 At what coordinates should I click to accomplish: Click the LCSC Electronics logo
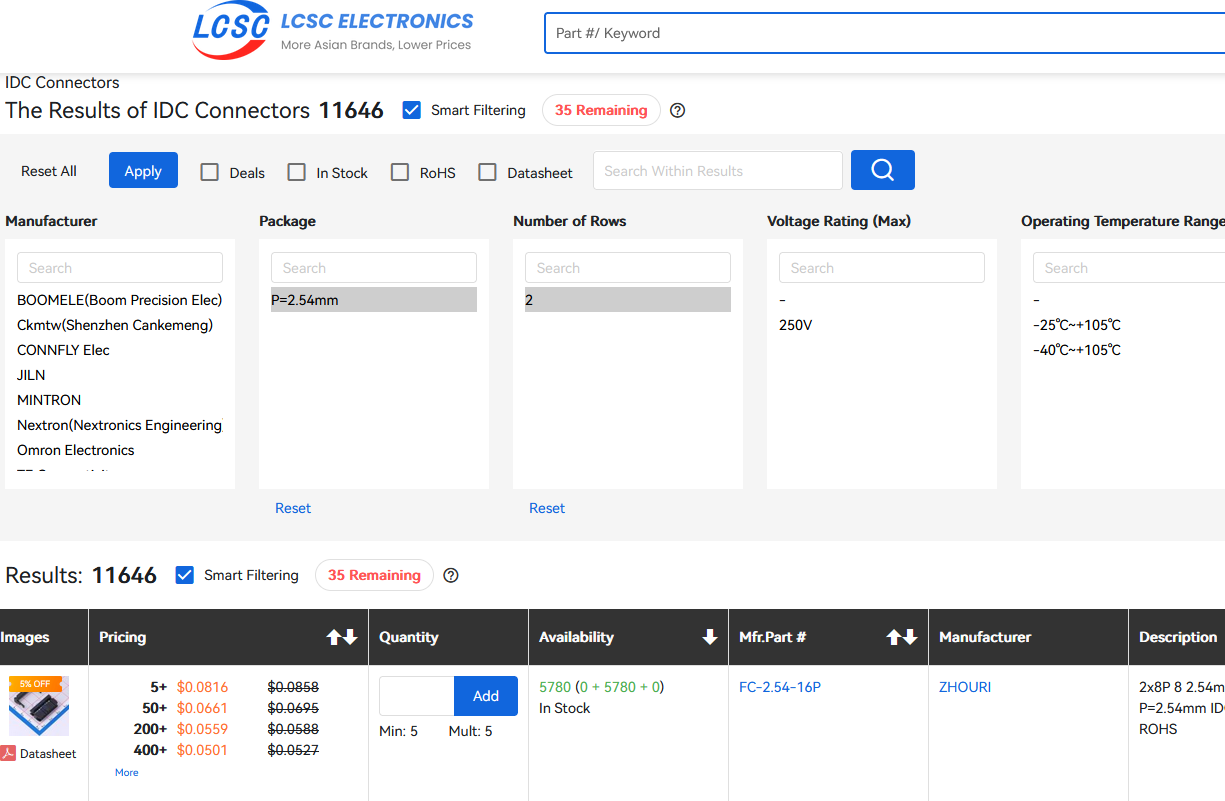(333, 32)
